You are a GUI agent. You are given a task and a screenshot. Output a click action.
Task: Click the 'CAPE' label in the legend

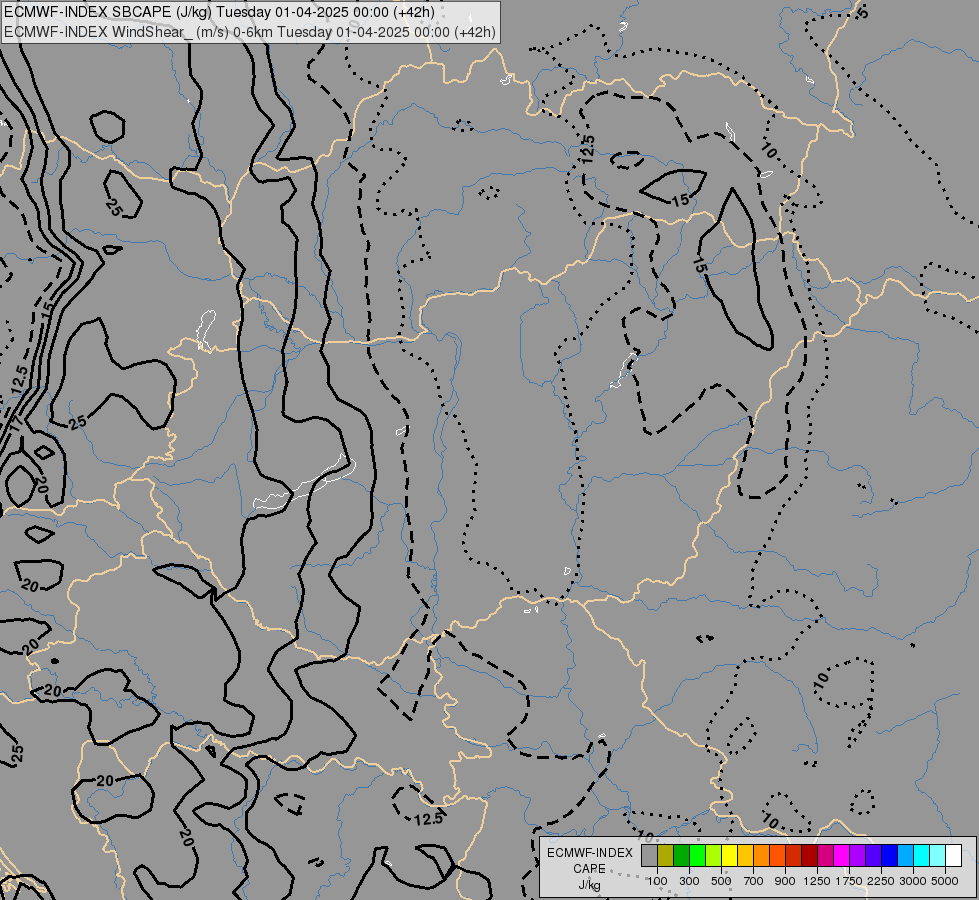(x=589, y=869)
